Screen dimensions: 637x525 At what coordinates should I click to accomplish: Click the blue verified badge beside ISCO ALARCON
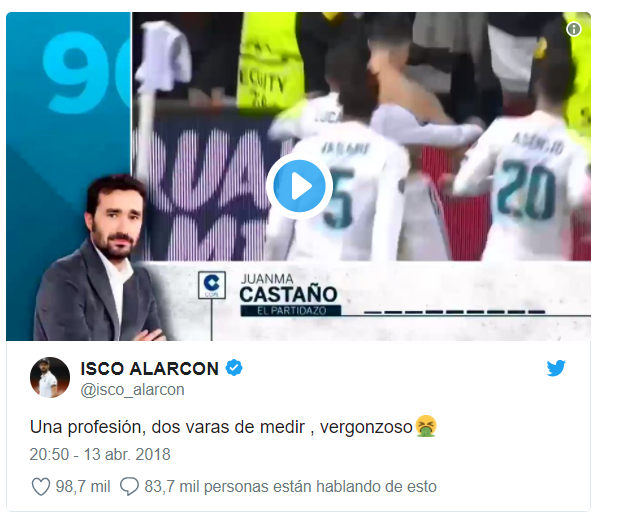pos(234,368)
